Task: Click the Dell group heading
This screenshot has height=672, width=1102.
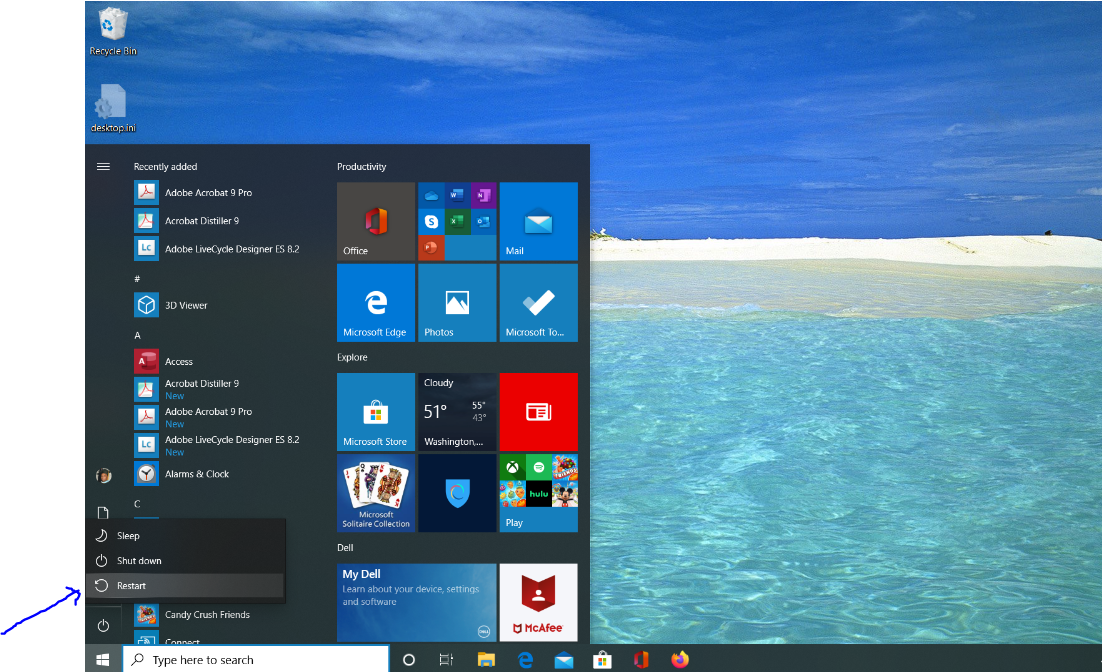Action: (345, 548)
